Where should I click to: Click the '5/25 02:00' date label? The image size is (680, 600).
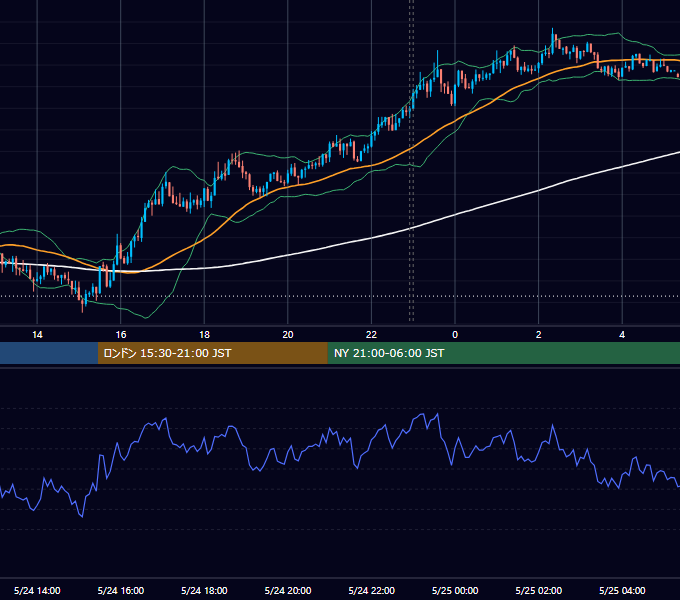539,590
